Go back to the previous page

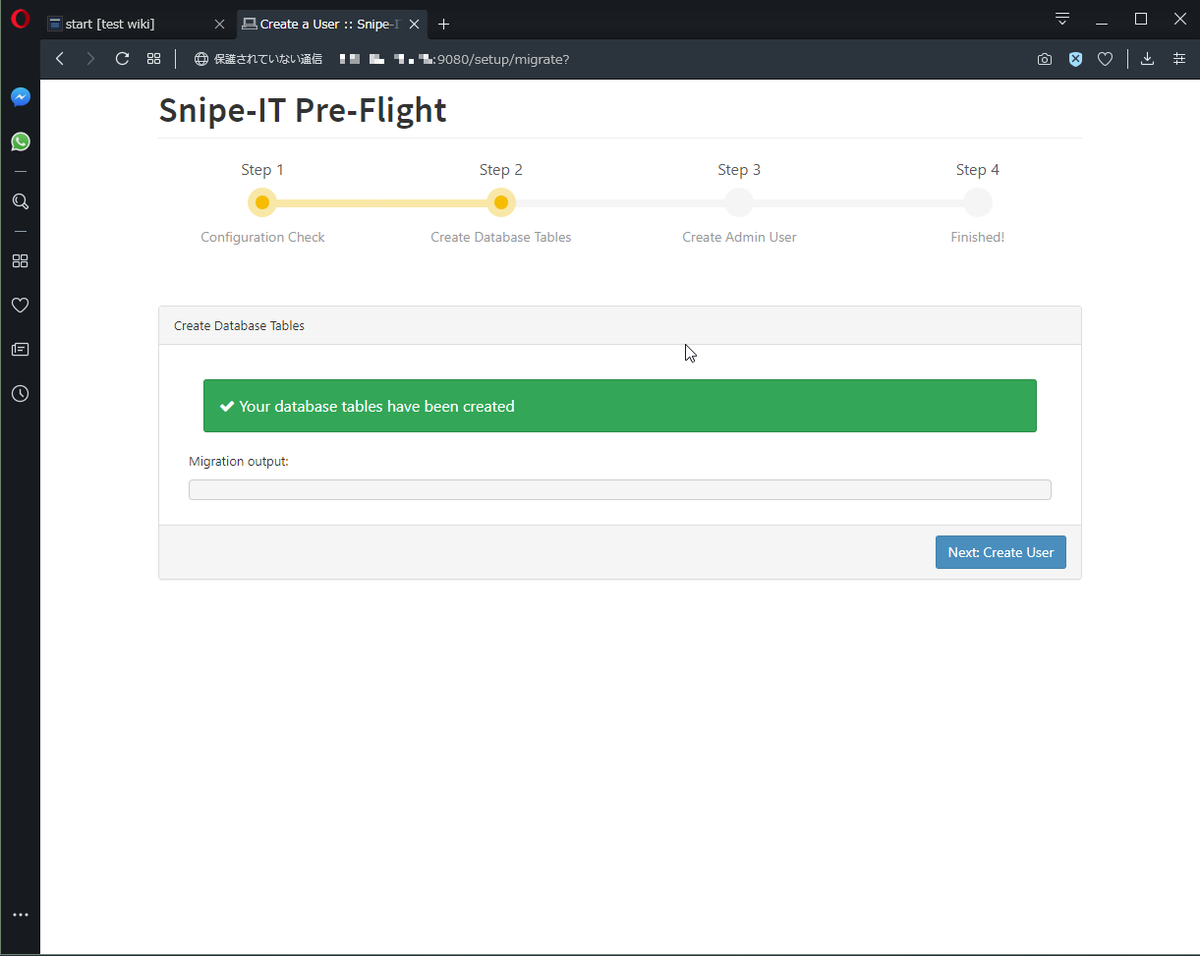tap(60, 59)
